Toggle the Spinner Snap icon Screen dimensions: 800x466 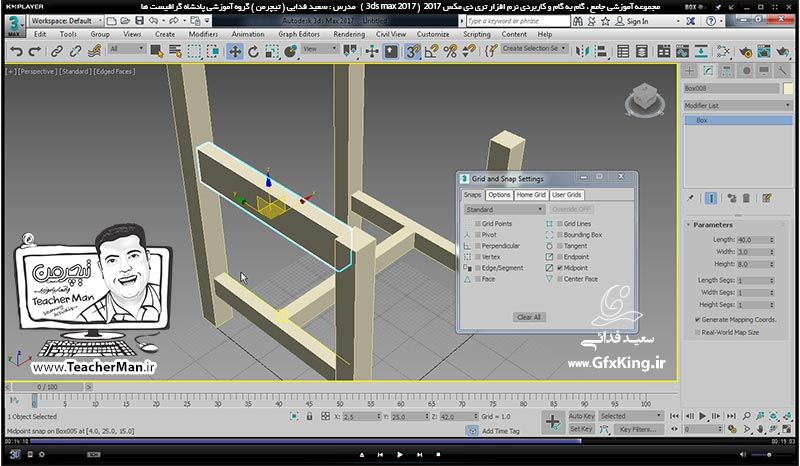click(x=469, y=51)
